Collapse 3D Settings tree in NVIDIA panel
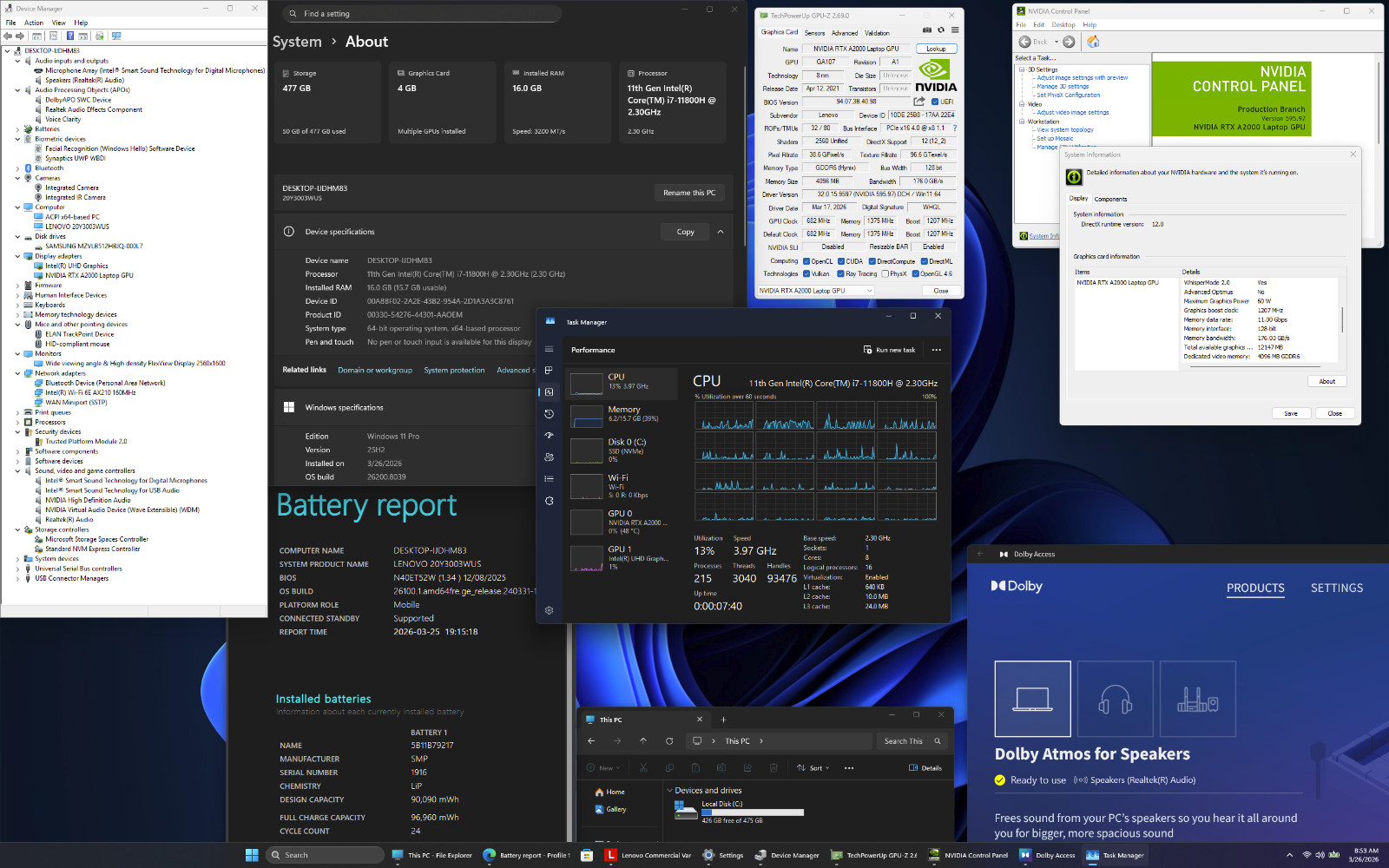Viewport: 1389px width, 868px height. click(x=1022, y=69)
